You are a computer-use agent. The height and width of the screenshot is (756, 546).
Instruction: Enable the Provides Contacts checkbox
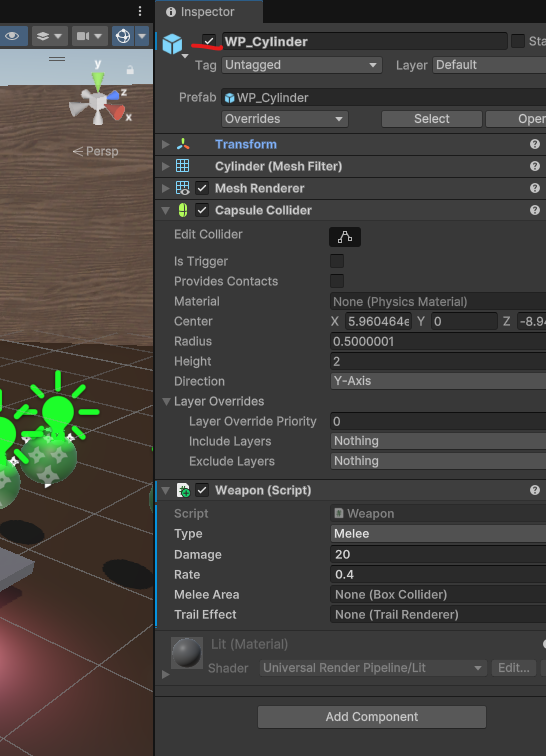point(337,281)
